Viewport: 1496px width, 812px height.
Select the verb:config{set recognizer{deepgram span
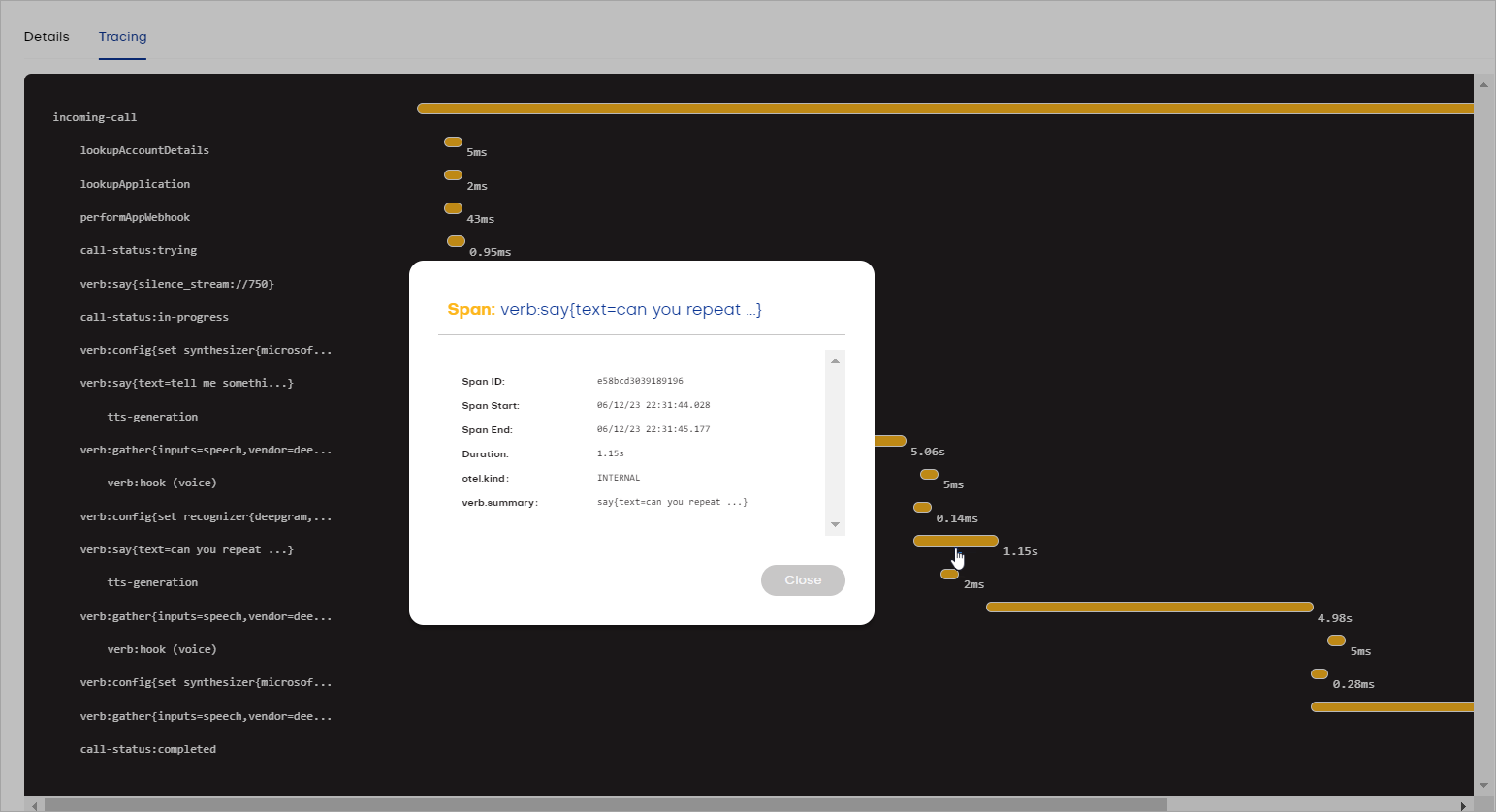(207, 516)
